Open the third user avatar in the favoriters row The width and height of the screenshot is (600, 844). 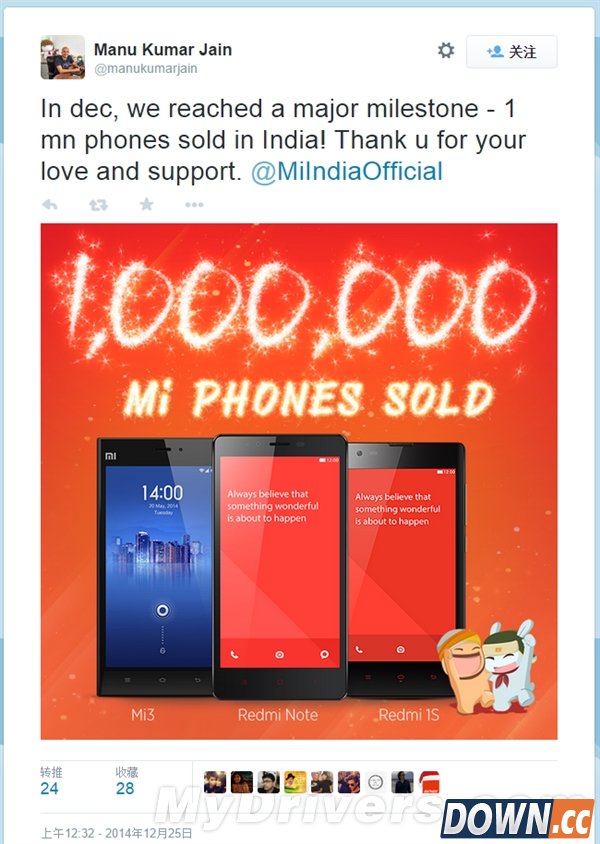click(269, 782)
